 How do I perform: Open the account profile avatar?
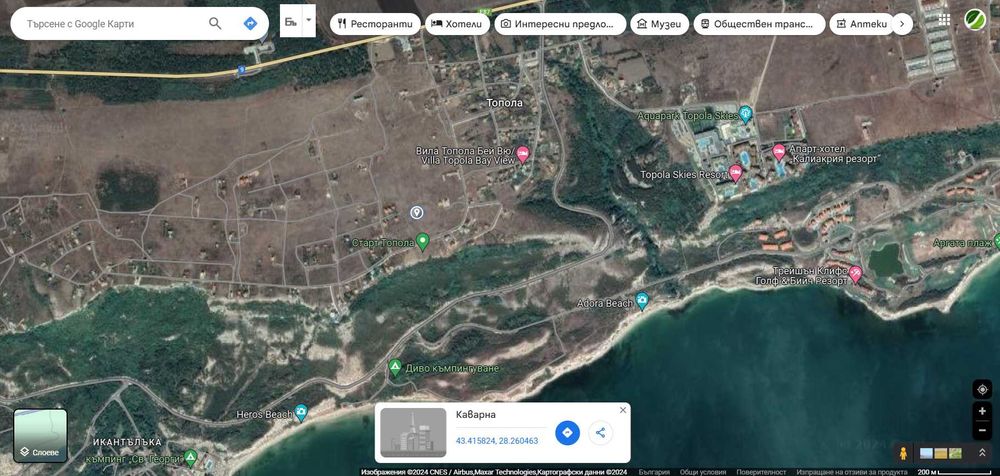(975, 20)
